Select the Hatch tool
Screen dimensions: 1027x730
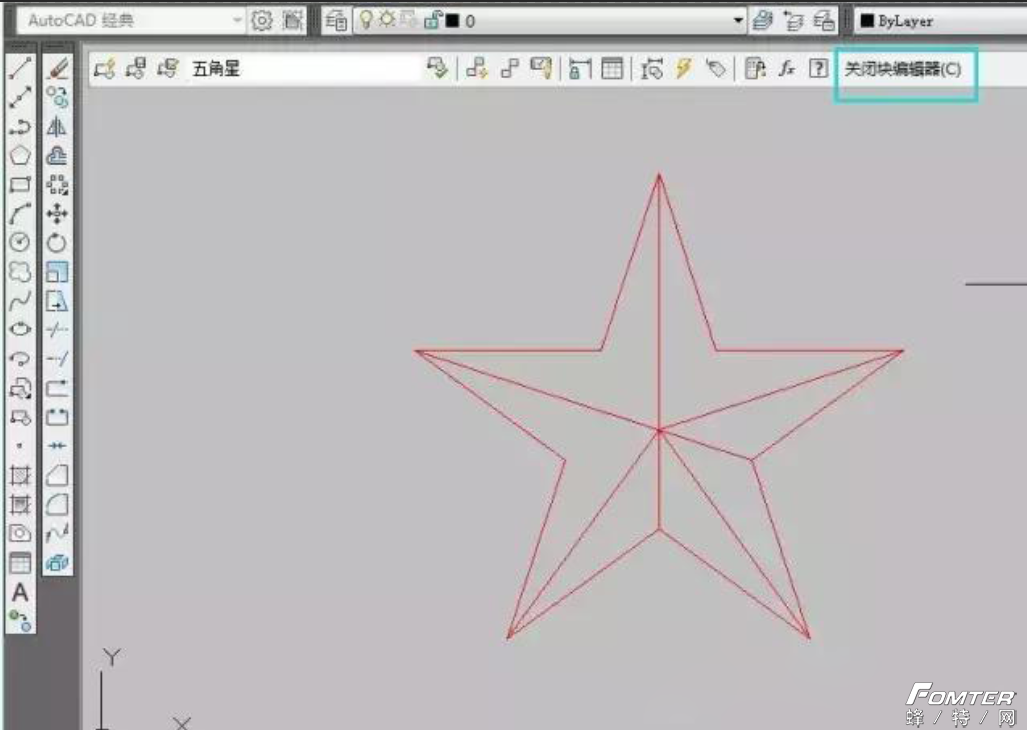tap(20, 475)
